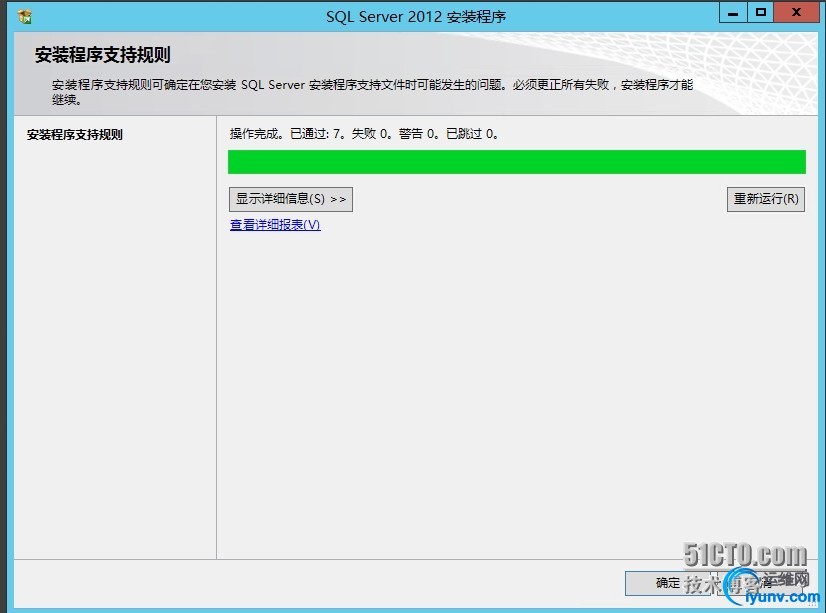Image resolution: width=826 pixels, height=613 pixels.
Task: Click the title text 'SQL Server 2012 安装程序'
Action: pyautogui.click(x=416, y=17)
